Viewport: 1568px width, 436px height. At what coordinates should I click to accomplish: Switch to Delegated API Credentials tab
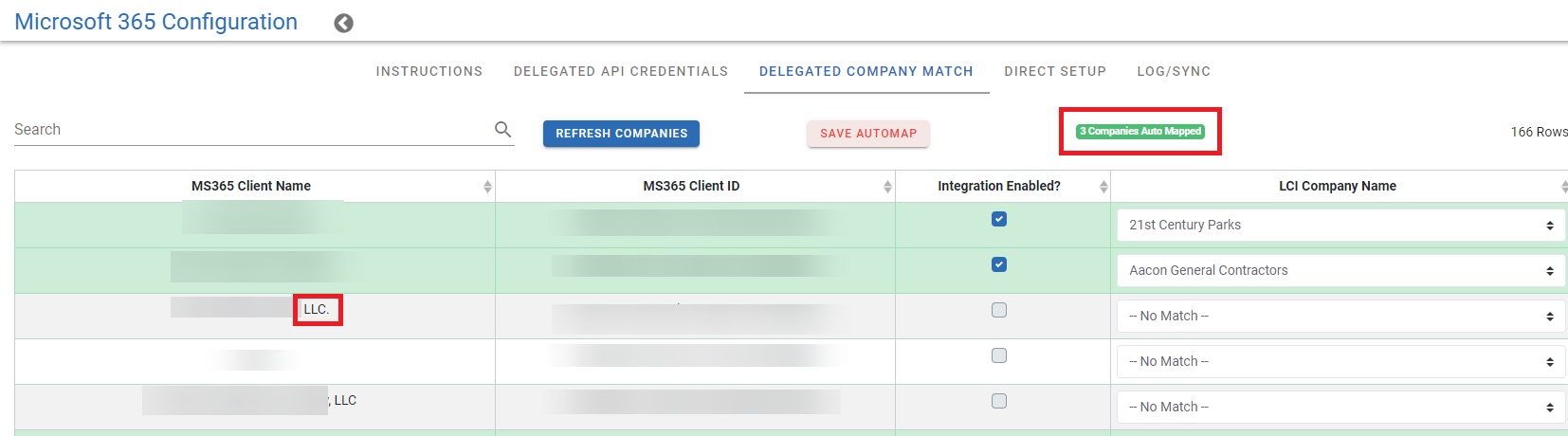[621, 71]
